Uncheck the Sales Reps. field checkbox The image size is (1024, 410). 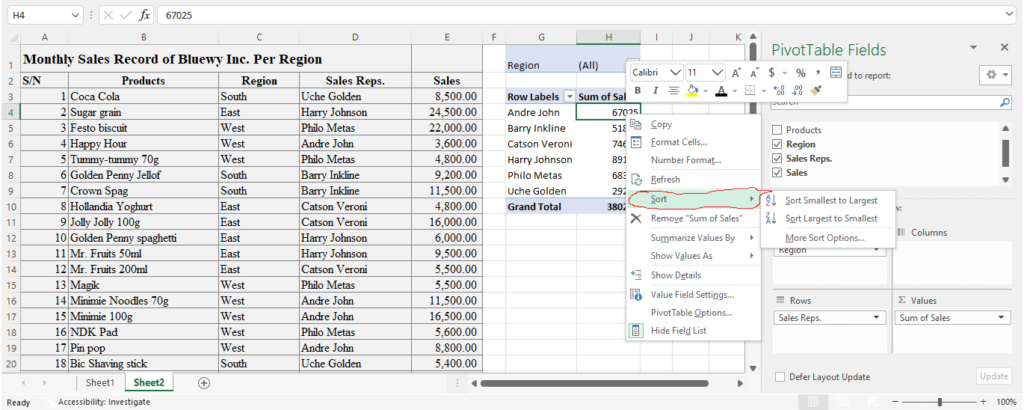pyautogui.click(x=776, y=159)
